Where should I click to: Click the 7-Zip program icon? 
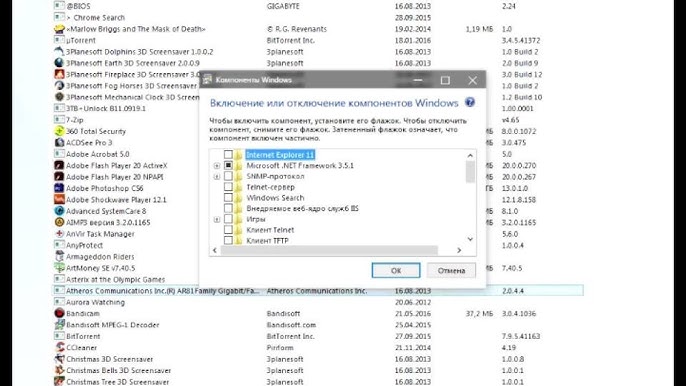click(x=59, y=120)
